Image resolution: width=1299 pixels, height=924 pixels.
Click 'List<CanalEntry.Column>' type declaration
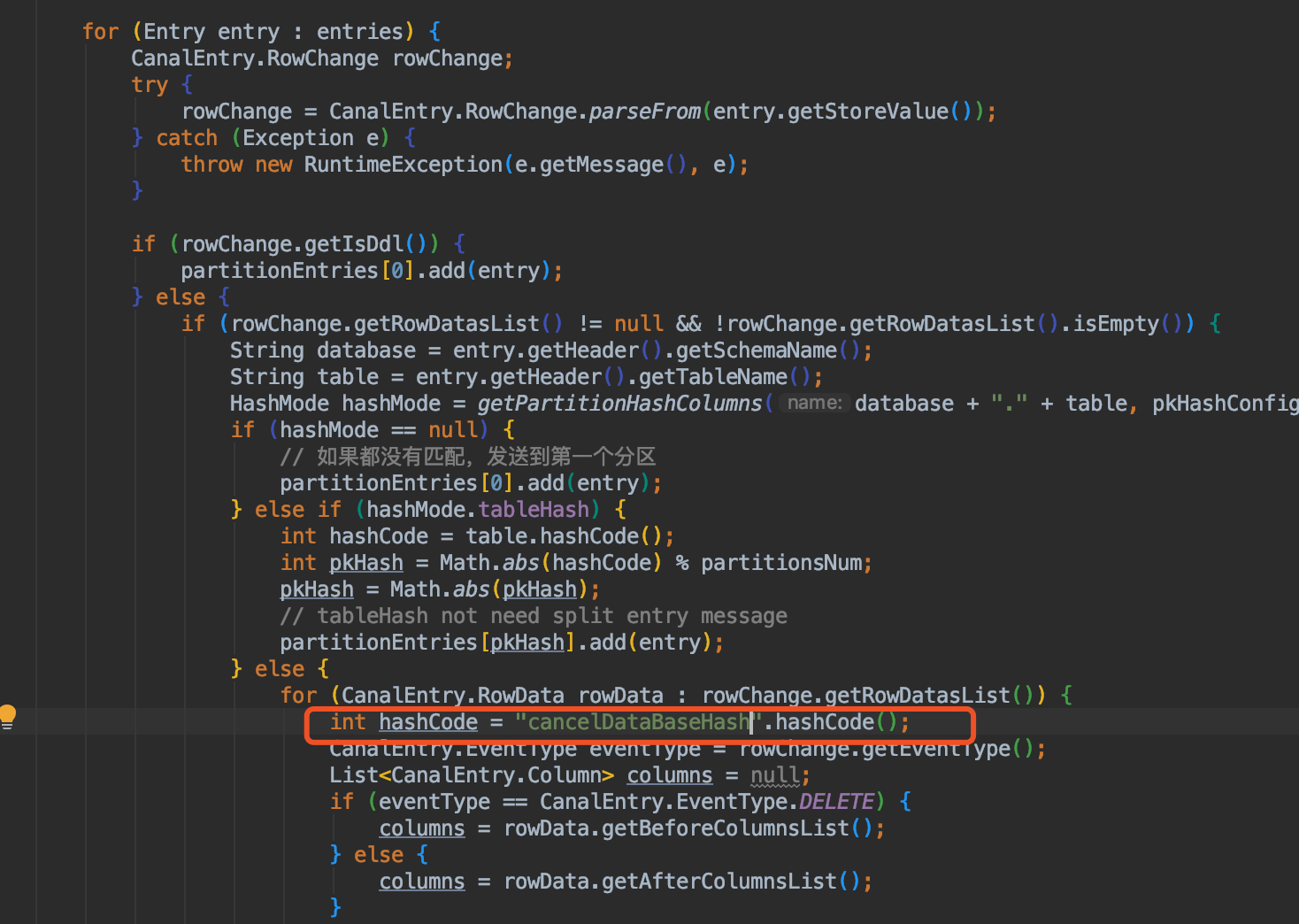(x=472, y=775)
